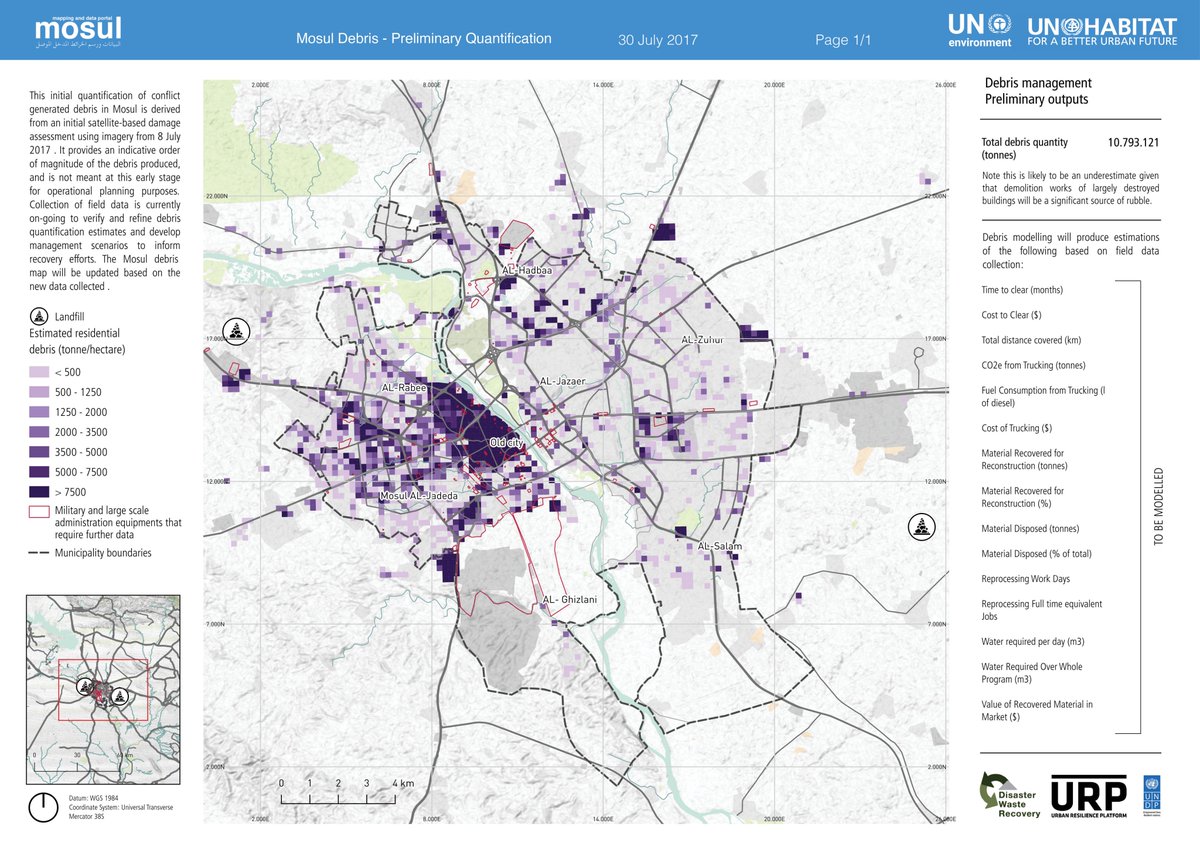Click the red outline military equipment legend symbol
The image size is (1200, 848).
(x=39, y=511)
